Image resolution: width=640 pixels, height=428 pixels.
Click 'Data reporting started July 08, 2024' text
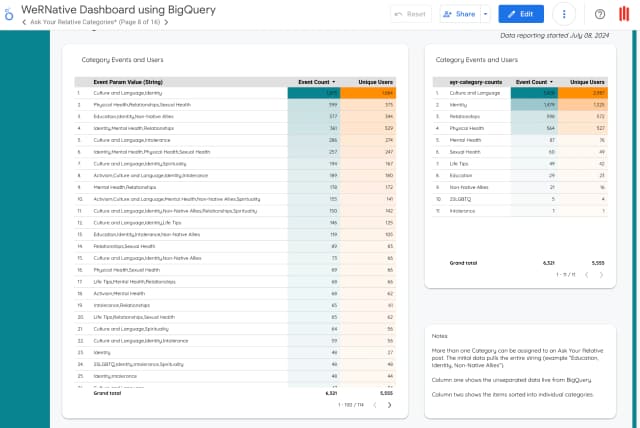[x=554, y=35]
